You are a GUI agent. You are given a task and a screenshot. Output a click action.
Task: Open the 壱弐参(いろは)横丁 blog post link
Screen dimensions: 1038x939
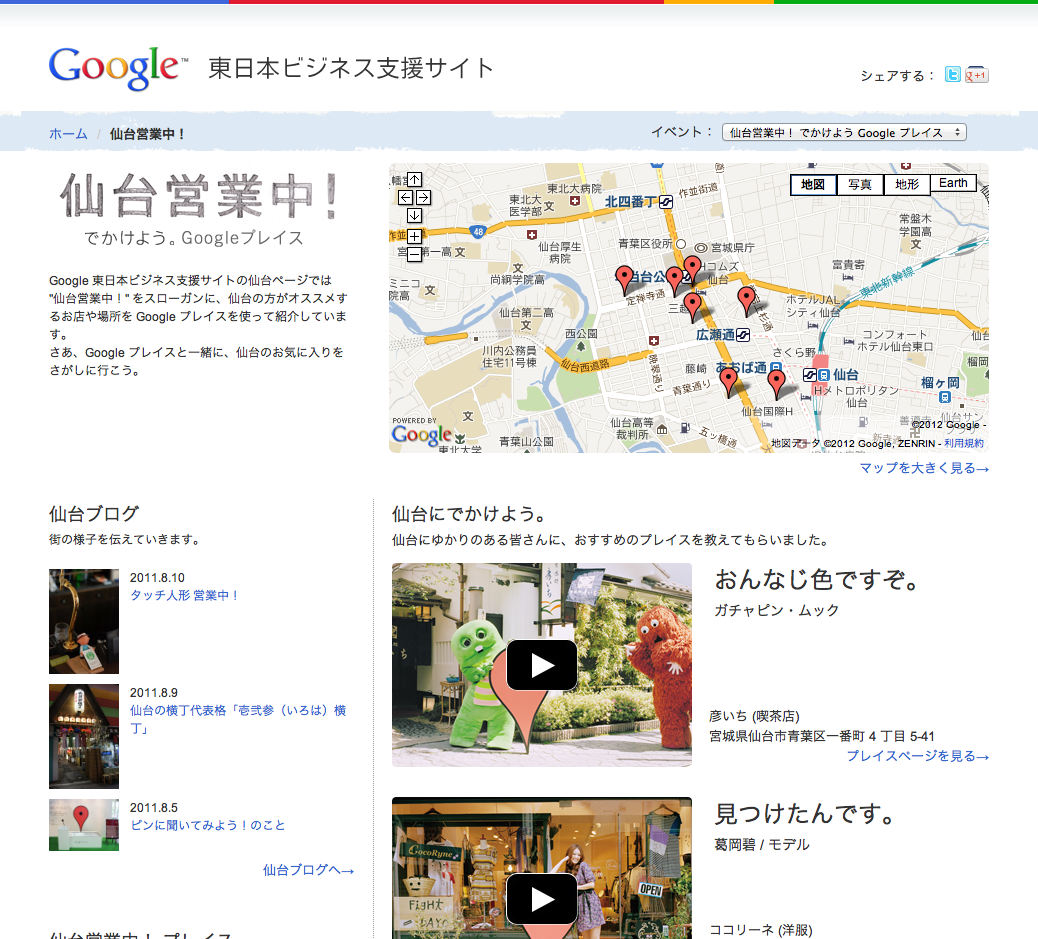tap(238, 719)
